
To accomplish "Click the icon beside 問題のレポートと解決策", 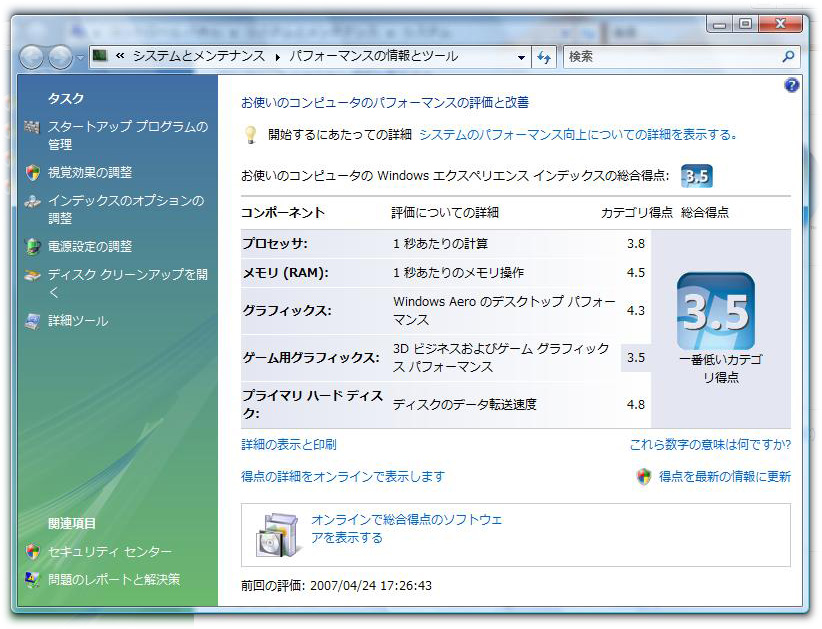I will point(33,579).
